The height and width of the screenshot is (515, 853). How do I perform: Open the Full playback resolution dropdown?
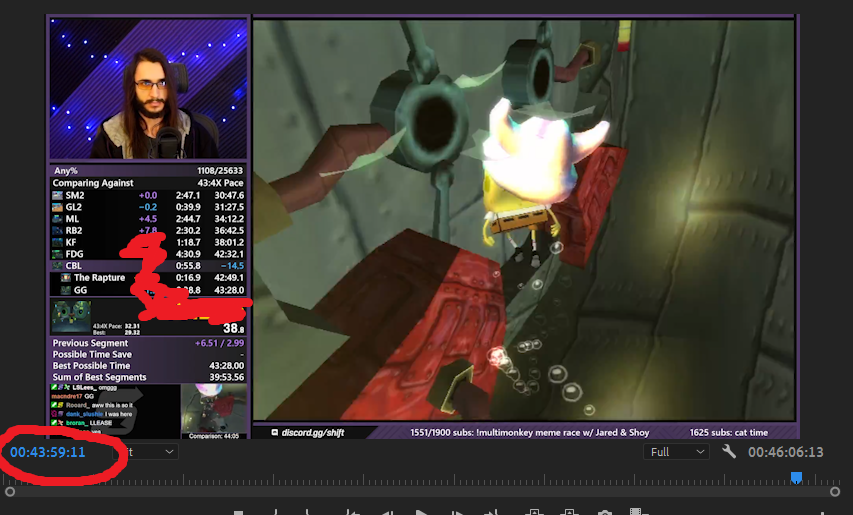point(676,452)
